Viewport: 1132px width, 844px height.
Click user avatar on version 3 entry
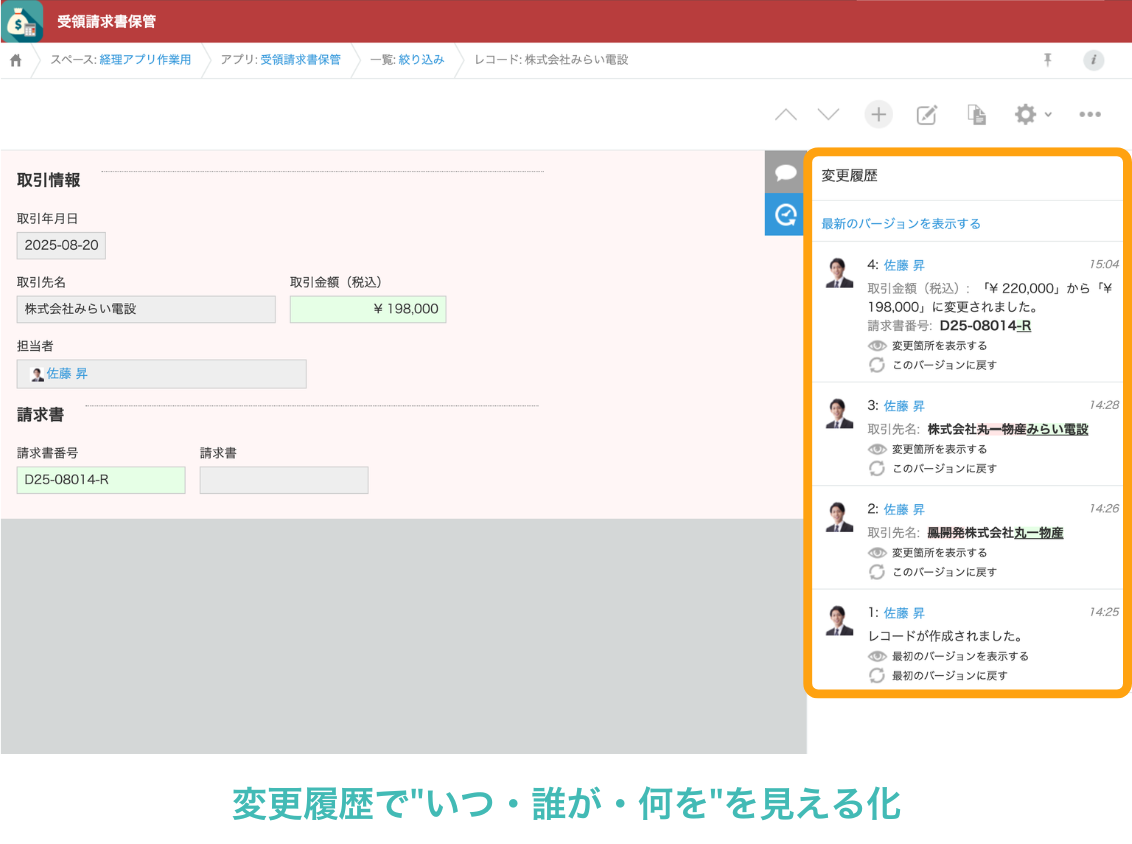(839, 414)
